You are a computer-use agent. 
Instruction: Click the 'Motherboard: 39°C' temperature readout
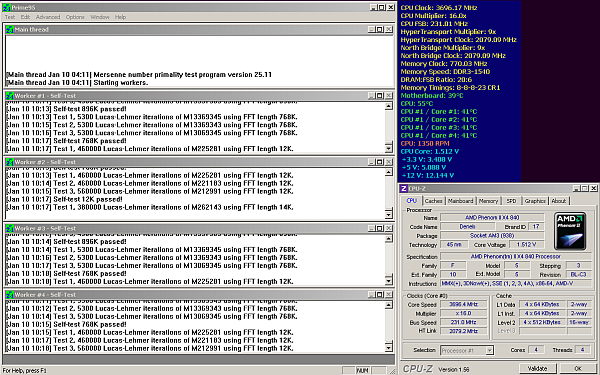432,96
